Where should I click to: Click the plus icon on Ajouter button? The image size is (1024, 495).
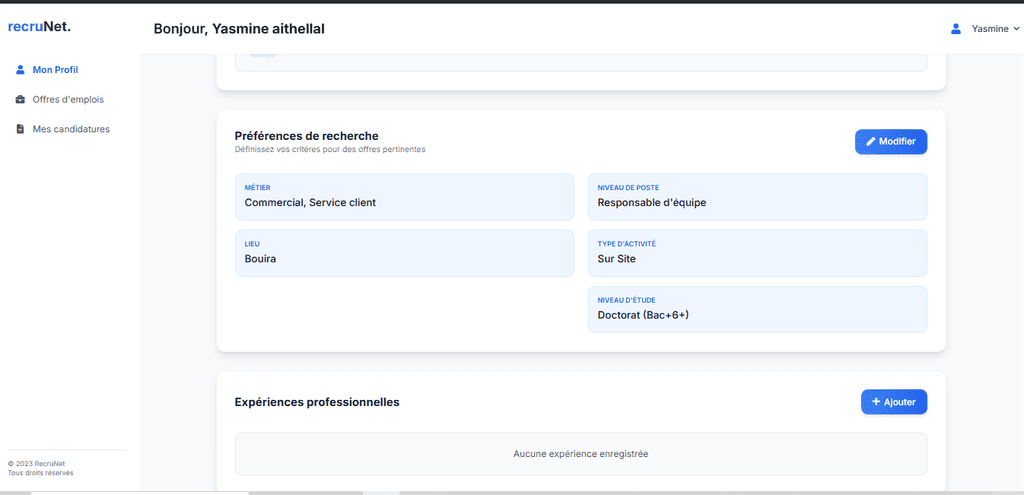(x=876, y=402)
